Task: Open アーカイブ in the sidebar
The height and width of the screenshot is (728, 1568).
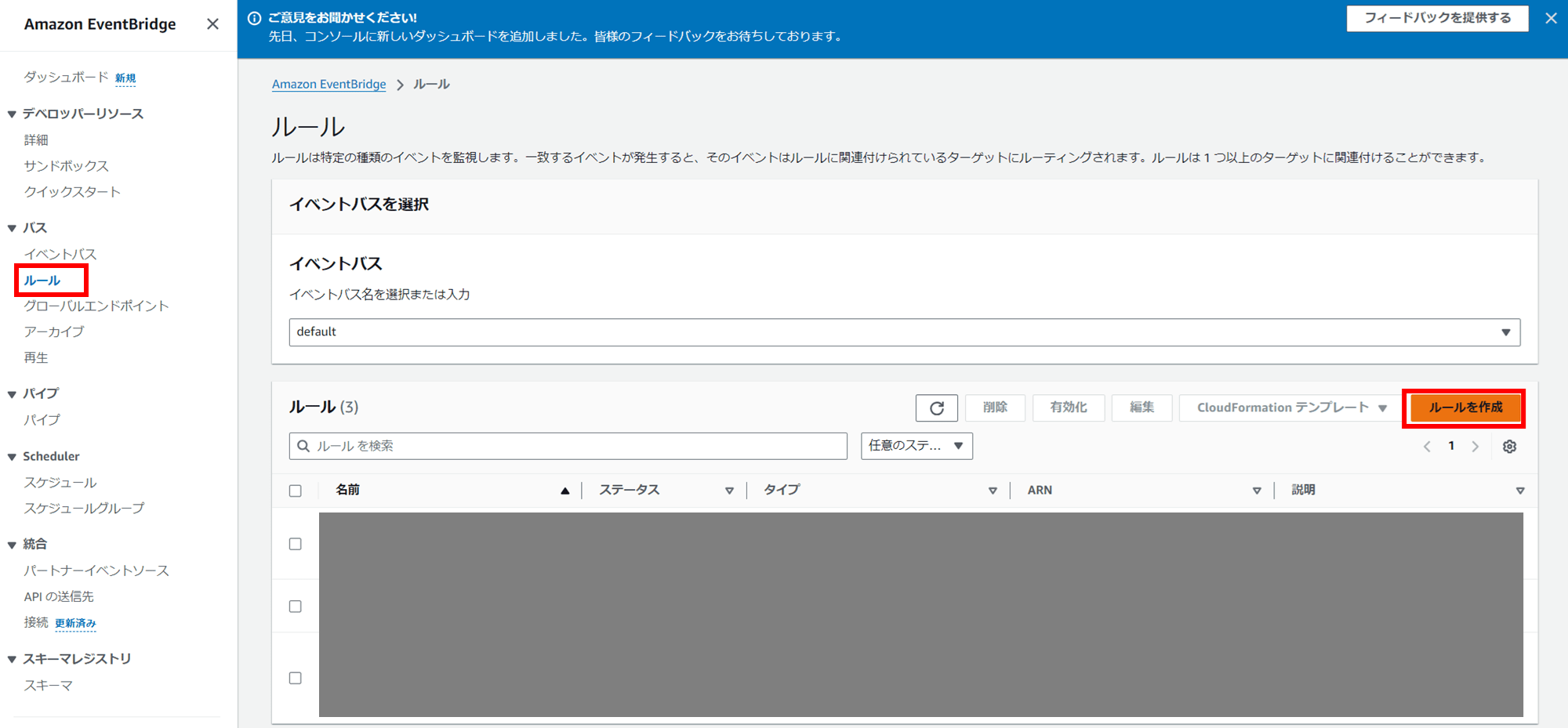Action: tap(54, 331)
